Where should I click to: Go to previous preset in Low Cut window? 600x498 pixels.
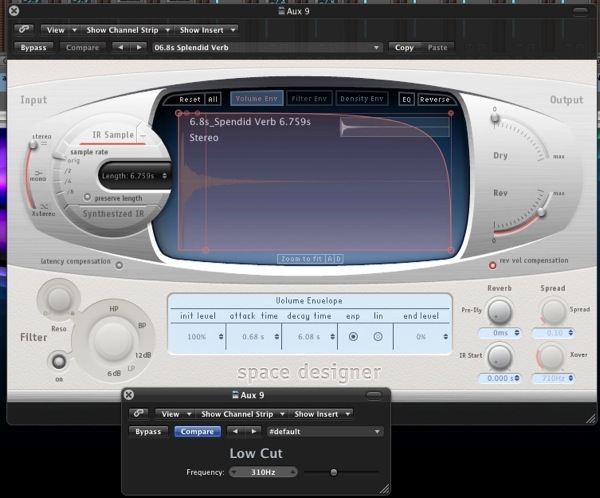pyautogui.click(x=235, y=431)
